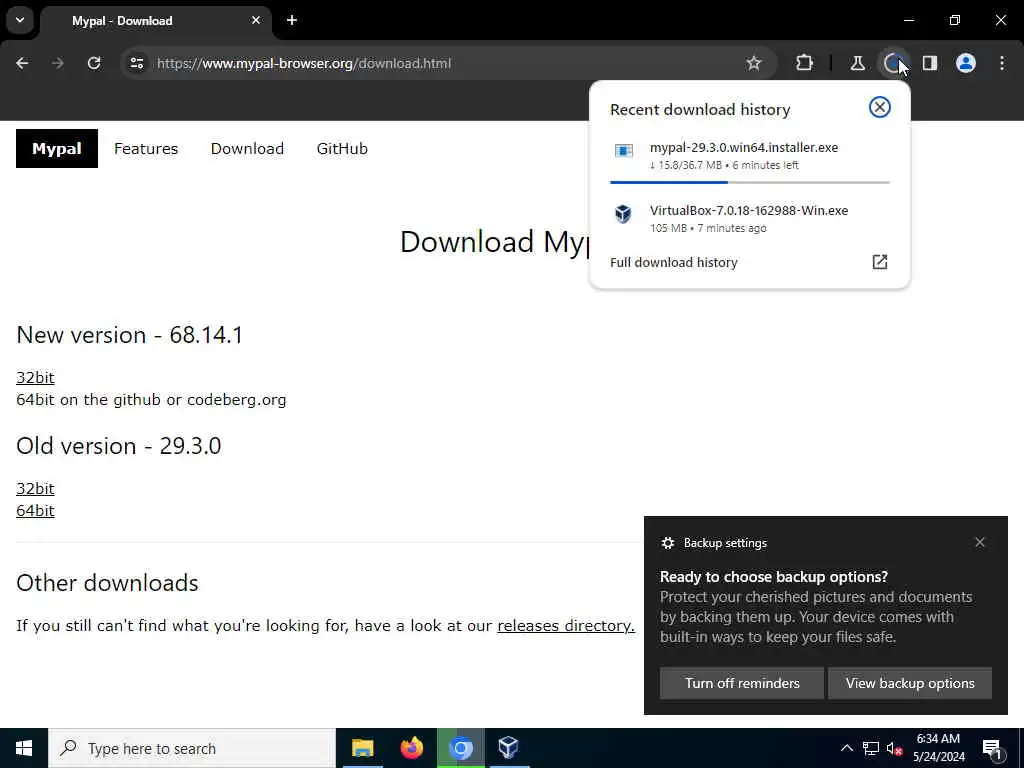
Task: Click the address bar URL
Action: click(x=304, y=63)
